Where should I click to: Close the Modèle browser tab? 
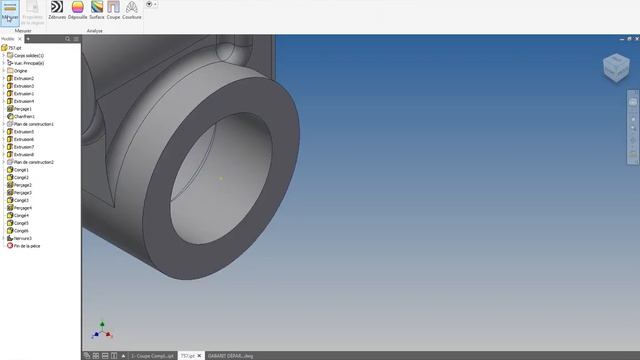click(x=20, y=39)
